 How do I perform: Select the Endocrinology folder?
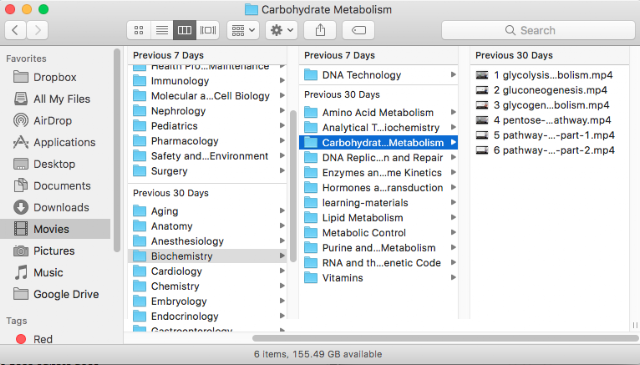(x=207, y=316)
